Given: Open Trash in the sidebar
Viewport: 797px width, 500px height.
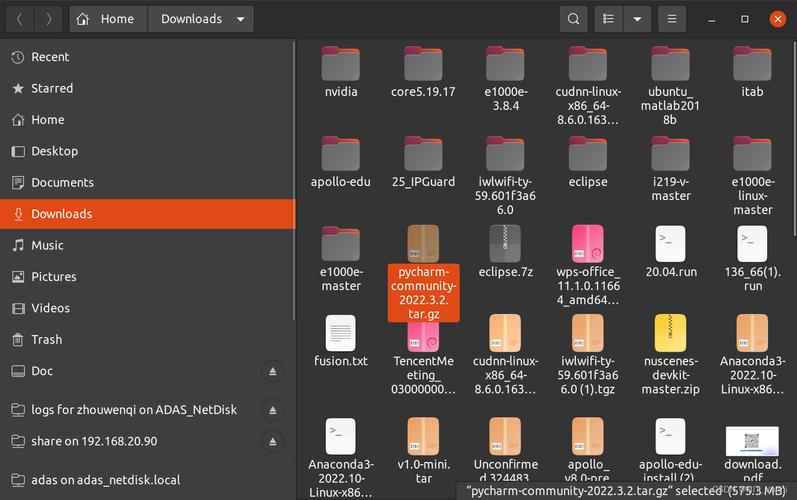Looking at the screenshot, I should click(147, 339).
